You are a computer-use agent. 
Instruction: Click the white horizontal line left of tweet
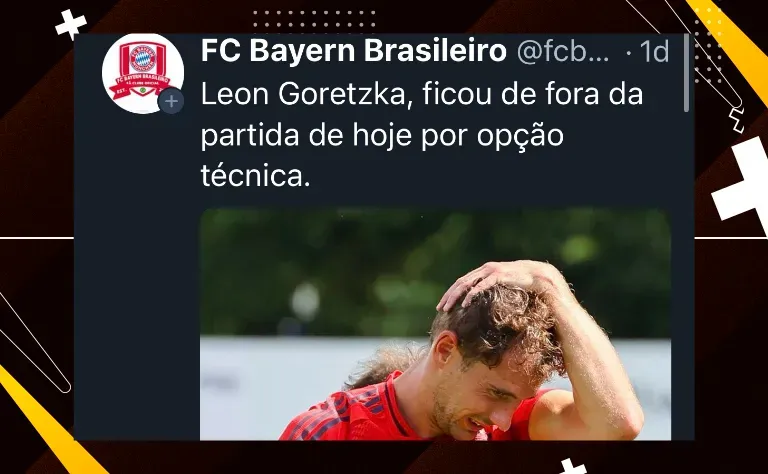[x=37, y=238]
